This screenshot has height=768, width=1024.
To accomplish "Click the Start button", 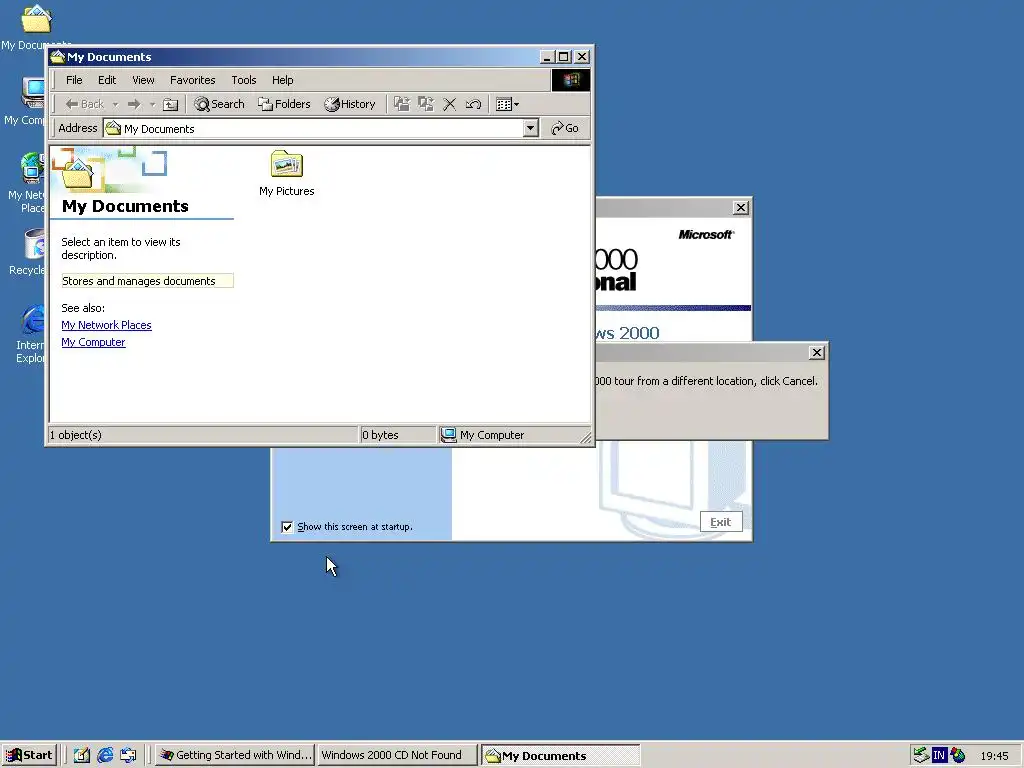I will click(30, 755).
